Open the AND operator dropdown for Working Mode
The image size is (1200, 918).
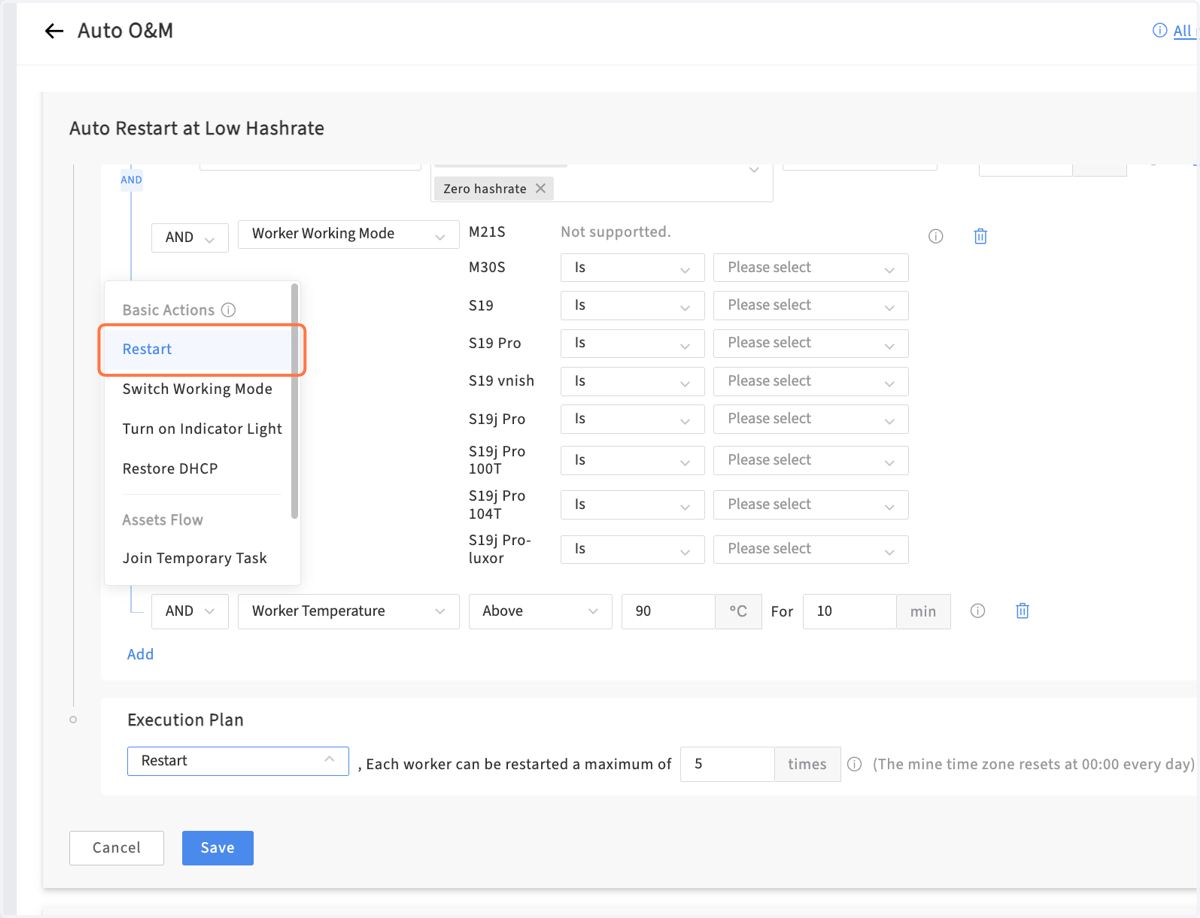click(x=190, y=237)
